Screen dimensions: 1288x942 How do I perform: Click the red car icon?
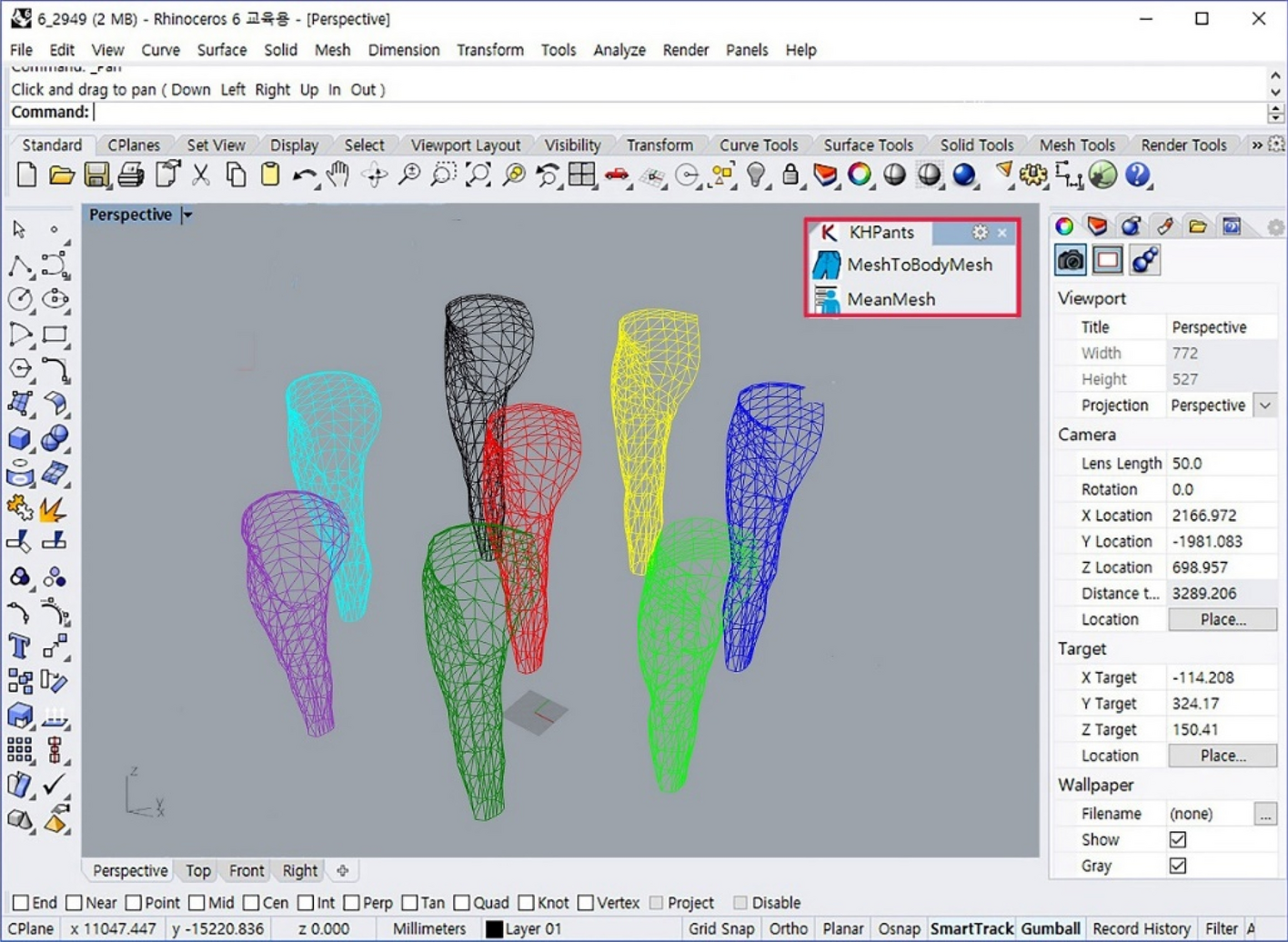point(617,175)
